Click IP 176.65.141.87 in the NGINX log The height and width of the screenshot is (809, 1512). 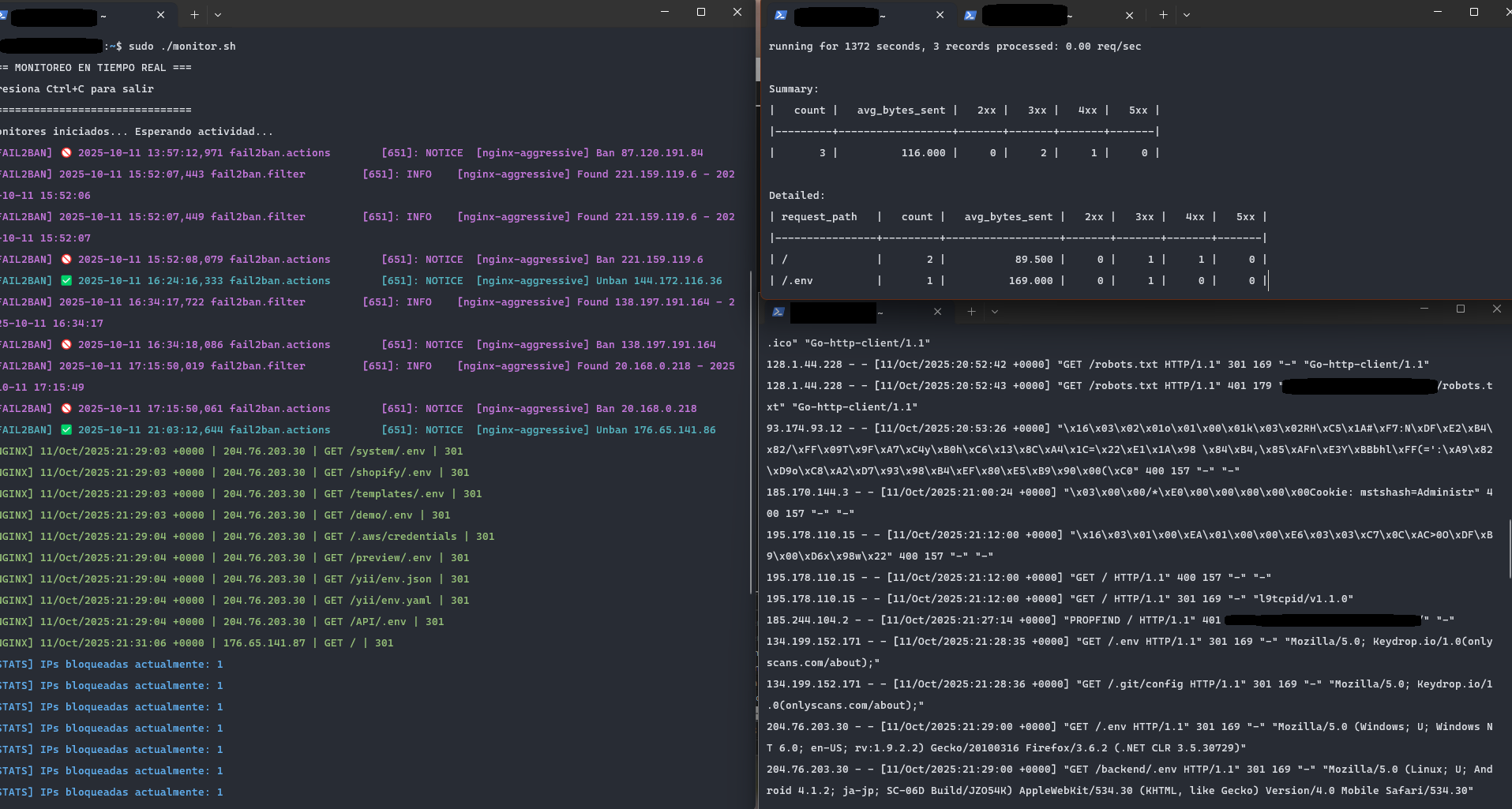click(264, 642)
